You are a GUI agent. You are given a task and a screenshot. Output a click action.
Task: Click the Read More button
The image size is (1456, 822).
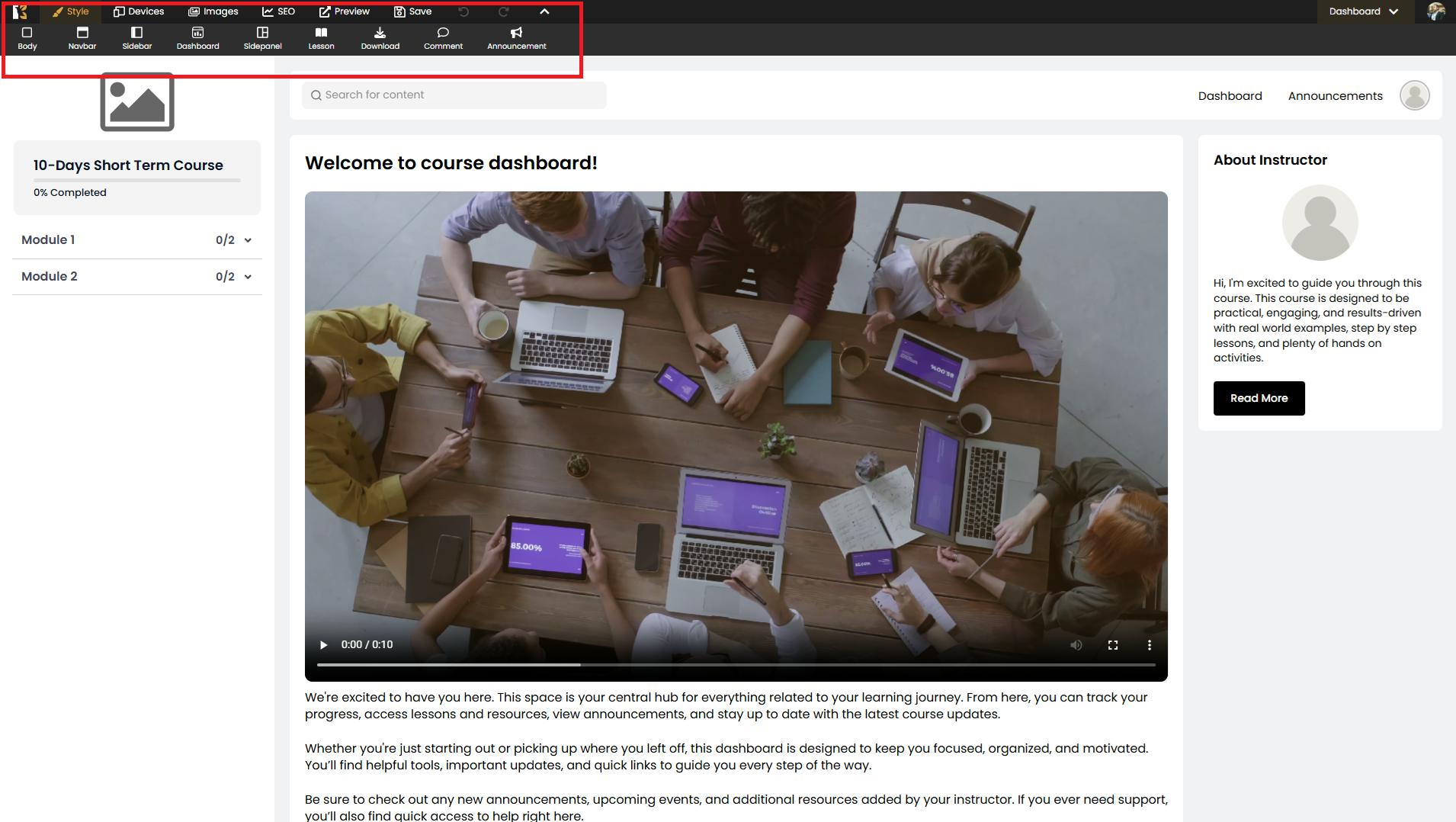[1259, 398]
